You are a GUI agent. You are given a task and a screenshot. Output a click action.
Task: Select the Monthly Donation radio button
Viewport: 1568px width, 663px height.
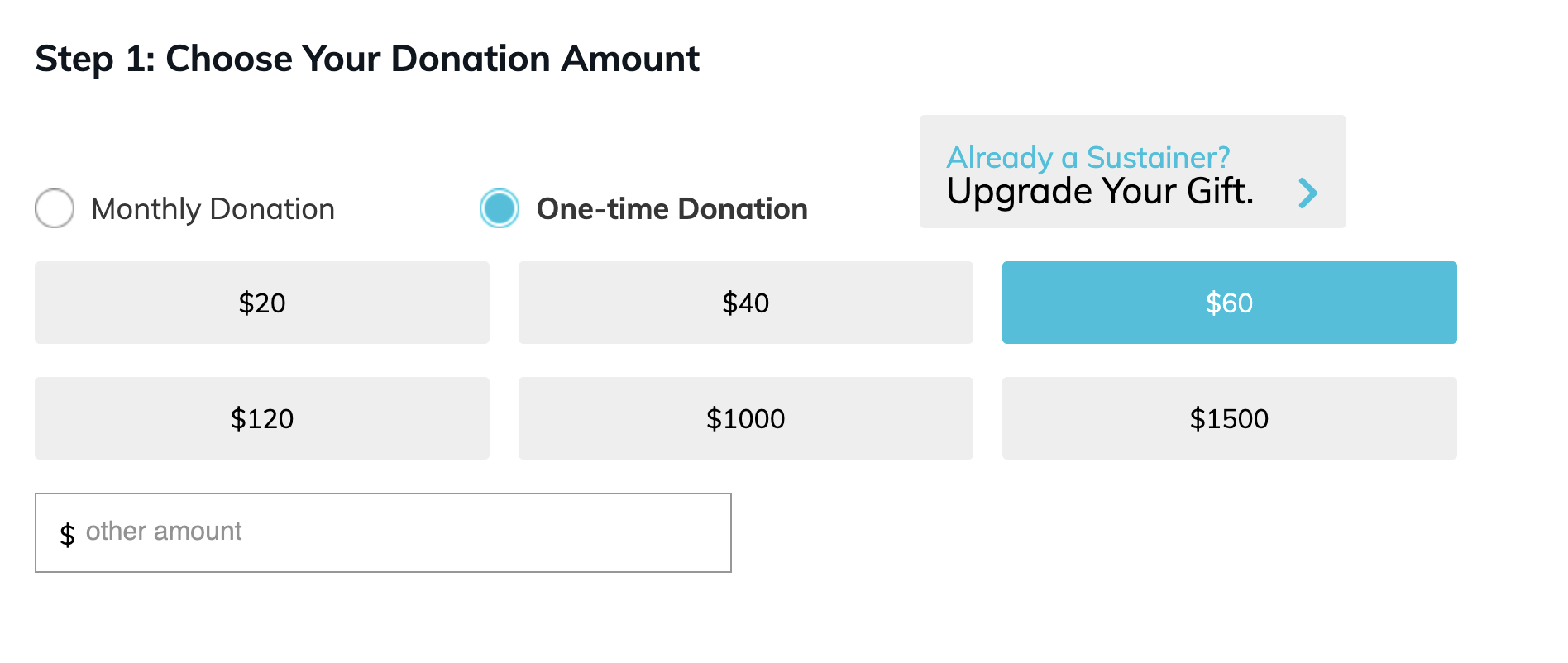point(55,208)
